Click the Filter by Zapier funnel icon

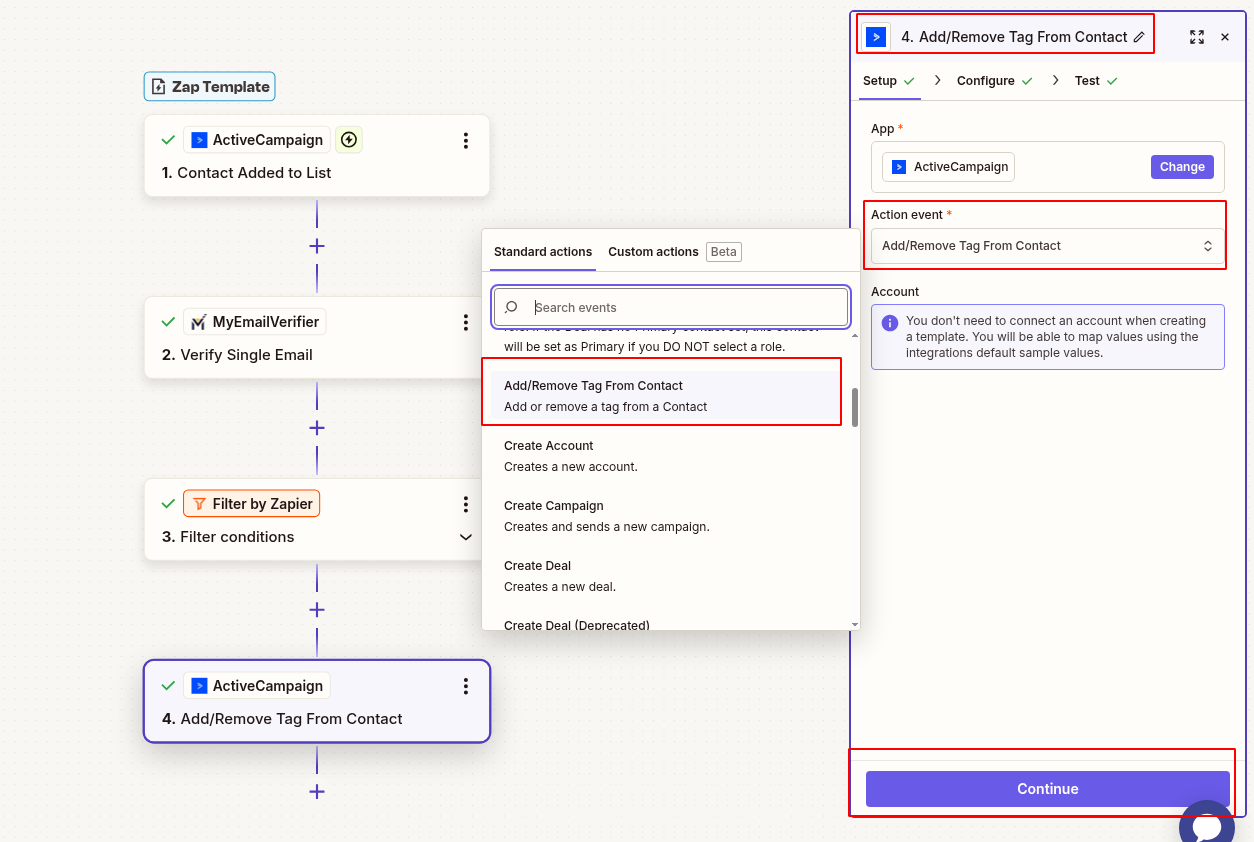click(198, 503)
